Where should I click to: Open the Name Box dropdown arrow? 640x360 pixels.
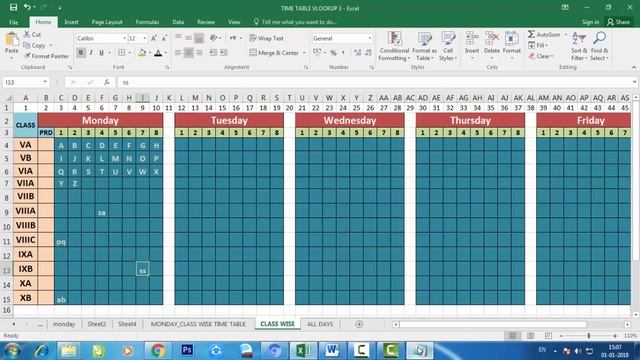click(x=45, y=82)
